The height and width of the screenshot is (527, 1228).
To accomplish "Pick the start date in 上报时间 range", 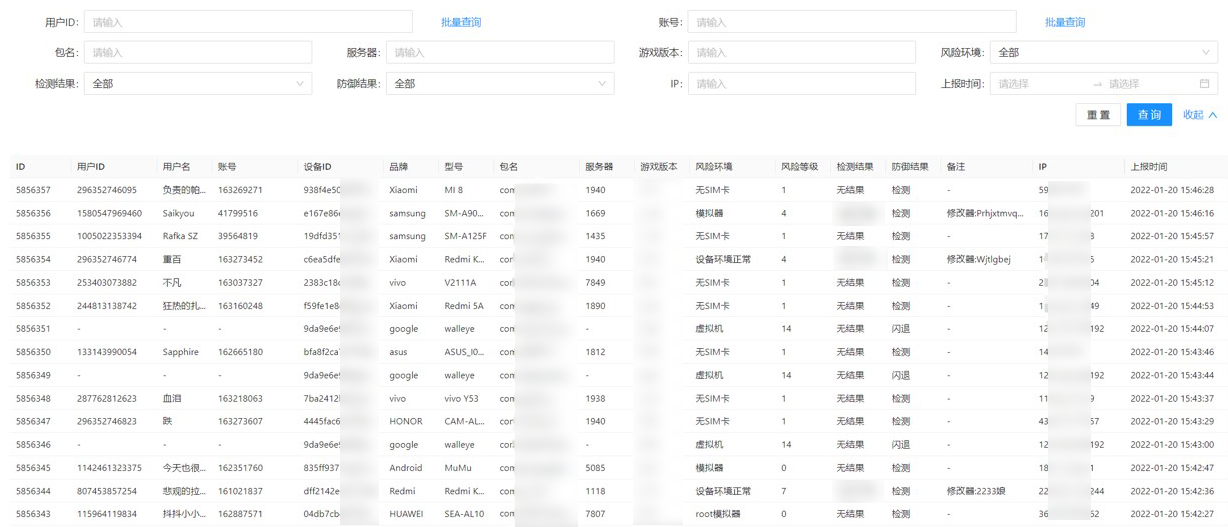I will tap(1039, 84).
